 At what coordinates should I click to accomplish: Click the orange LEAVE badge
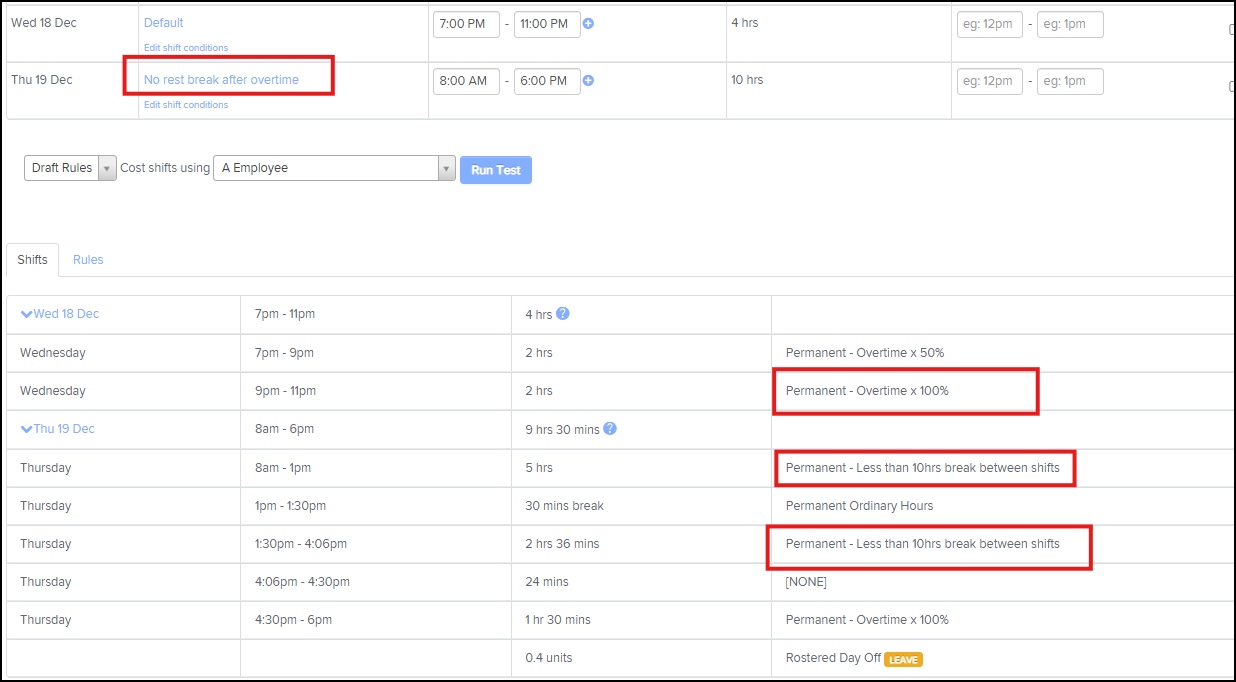(x=903, y=659)
